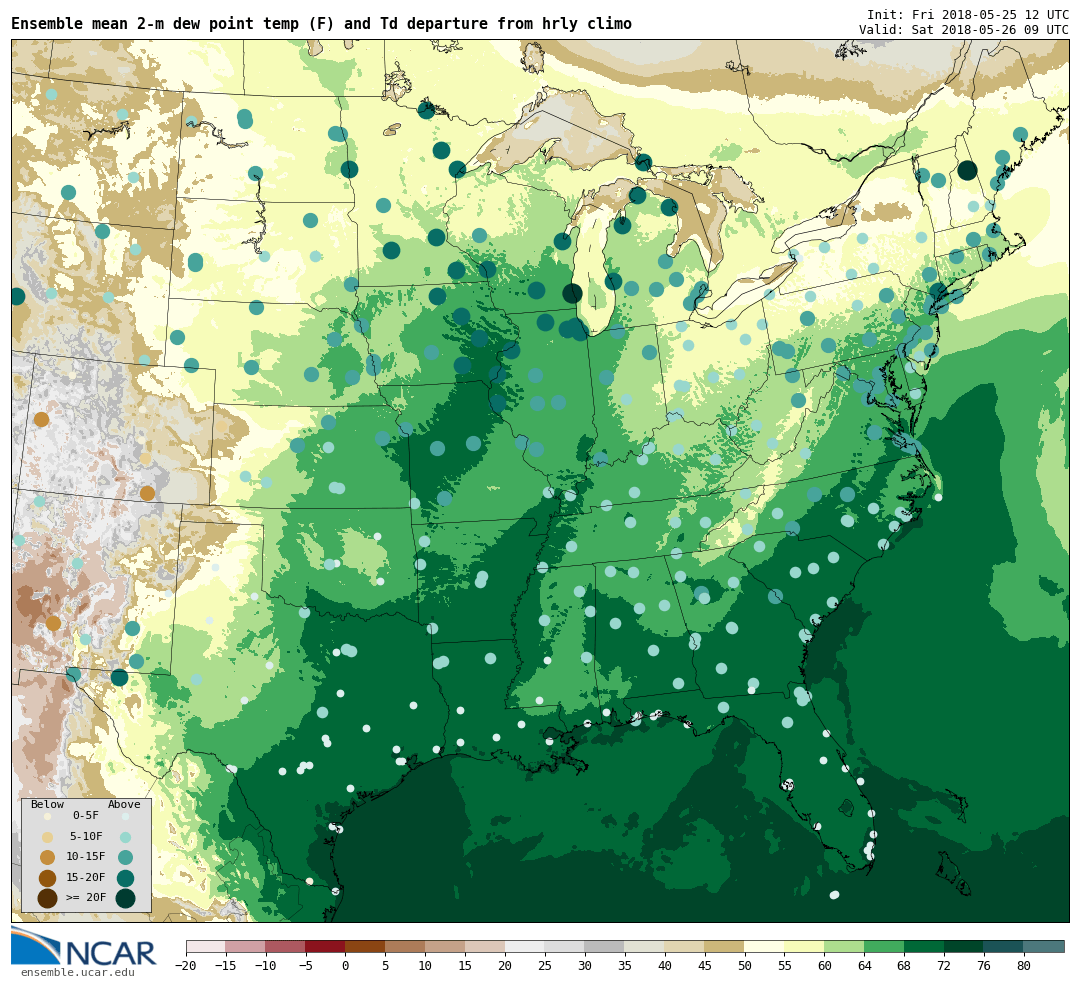Pick the dark green swatch between 68 and 72
Viewport: 1080px width, 985px height.
[x=925, y=946]
